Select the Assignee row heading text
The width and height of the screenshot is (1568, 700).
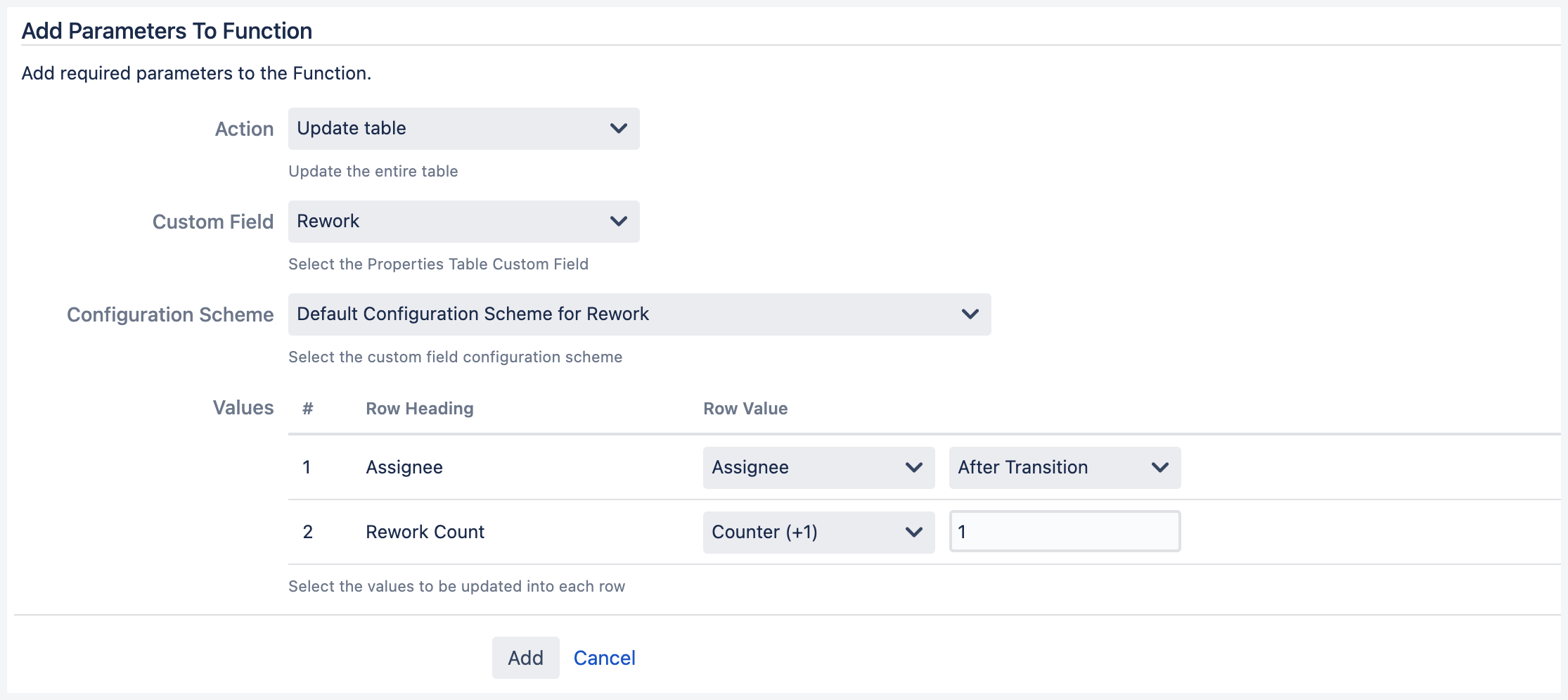coord(404,468)
